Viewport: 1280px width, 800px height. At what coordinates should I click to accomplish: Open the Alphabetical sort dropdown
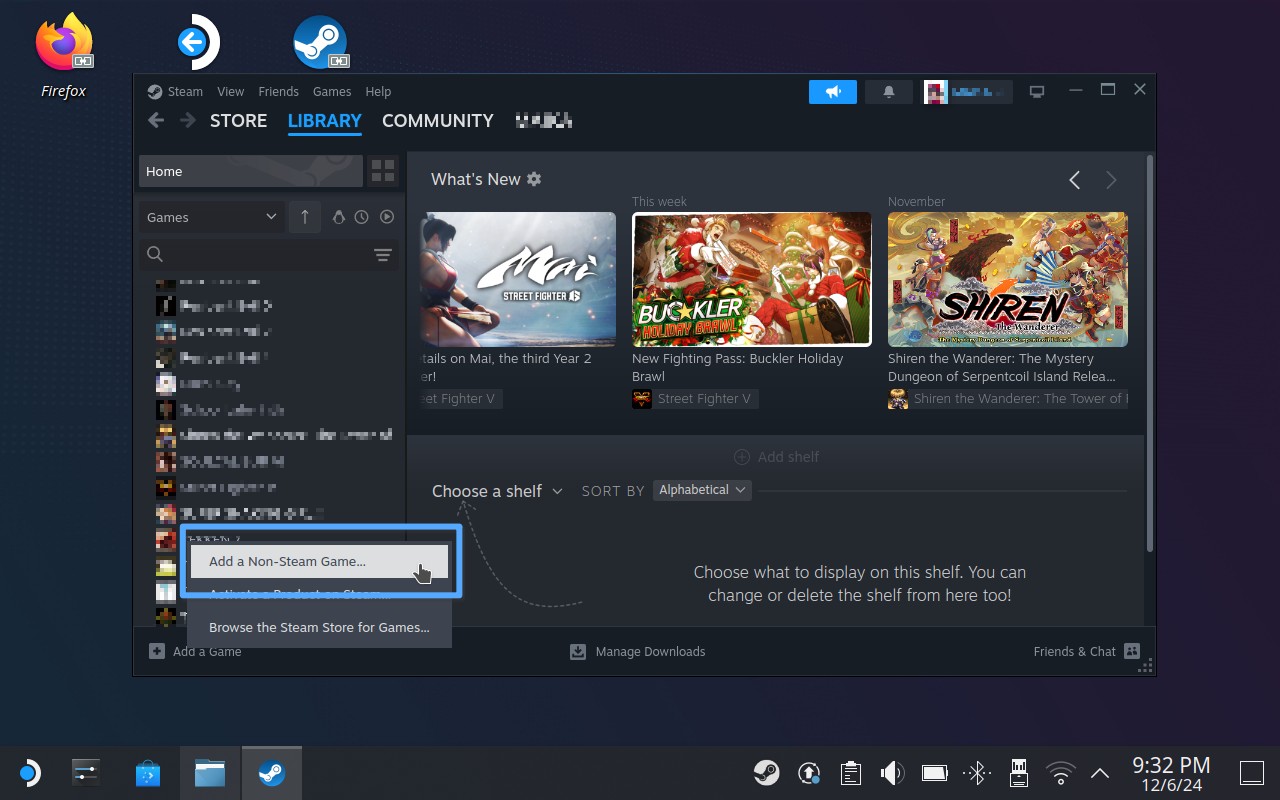(x=702, y=490)
